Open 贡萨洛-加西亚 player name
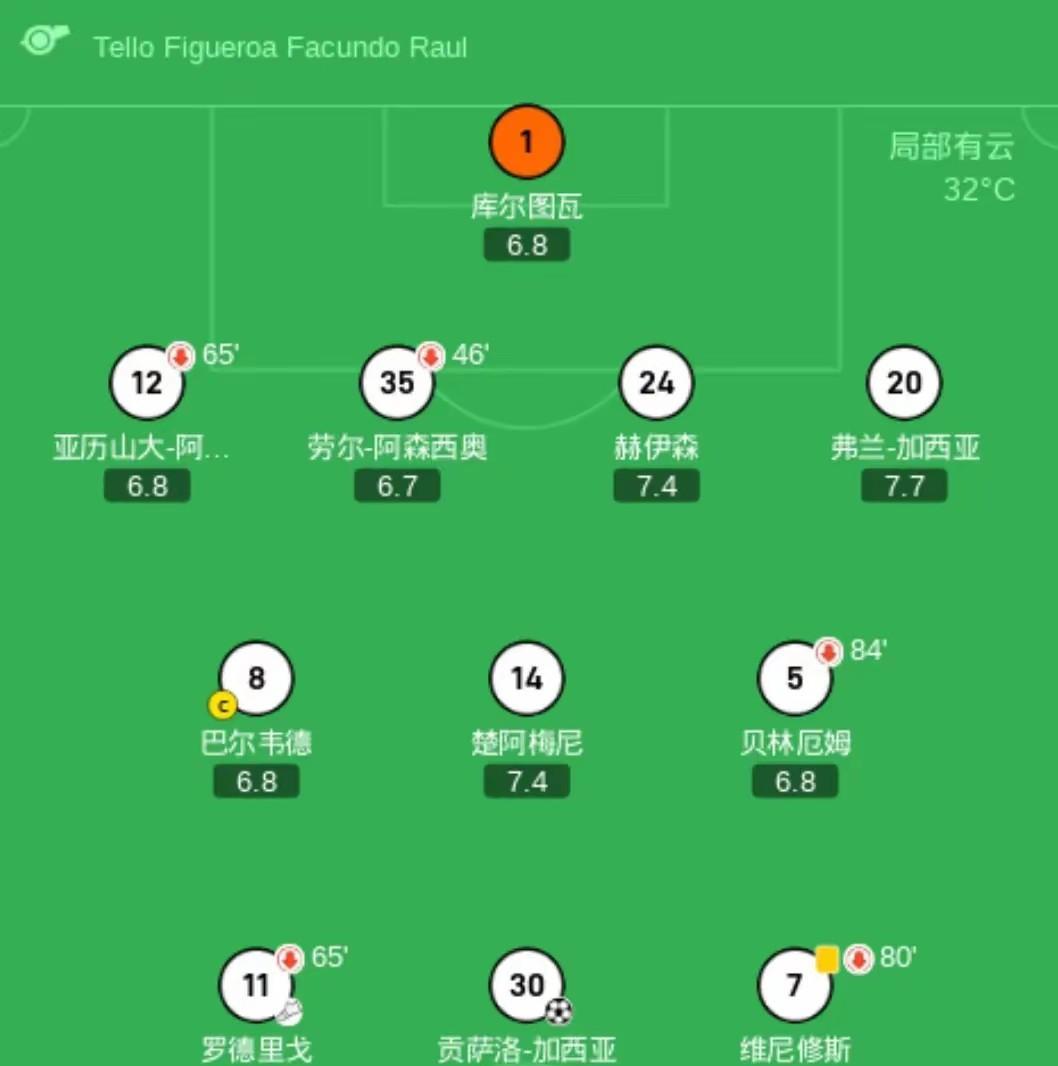This screenshot has width=1058, height=1066. tap(527, 1050)
